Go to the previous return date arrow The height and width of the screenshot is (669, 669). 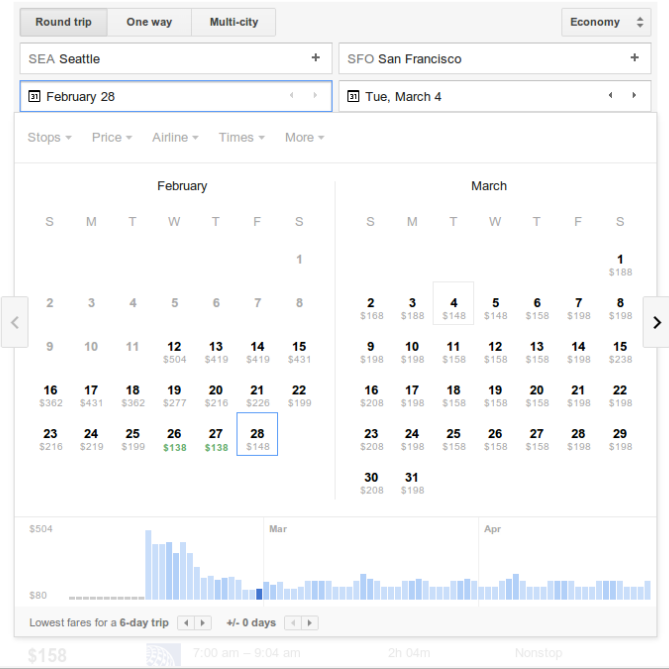tap(611, 96)
